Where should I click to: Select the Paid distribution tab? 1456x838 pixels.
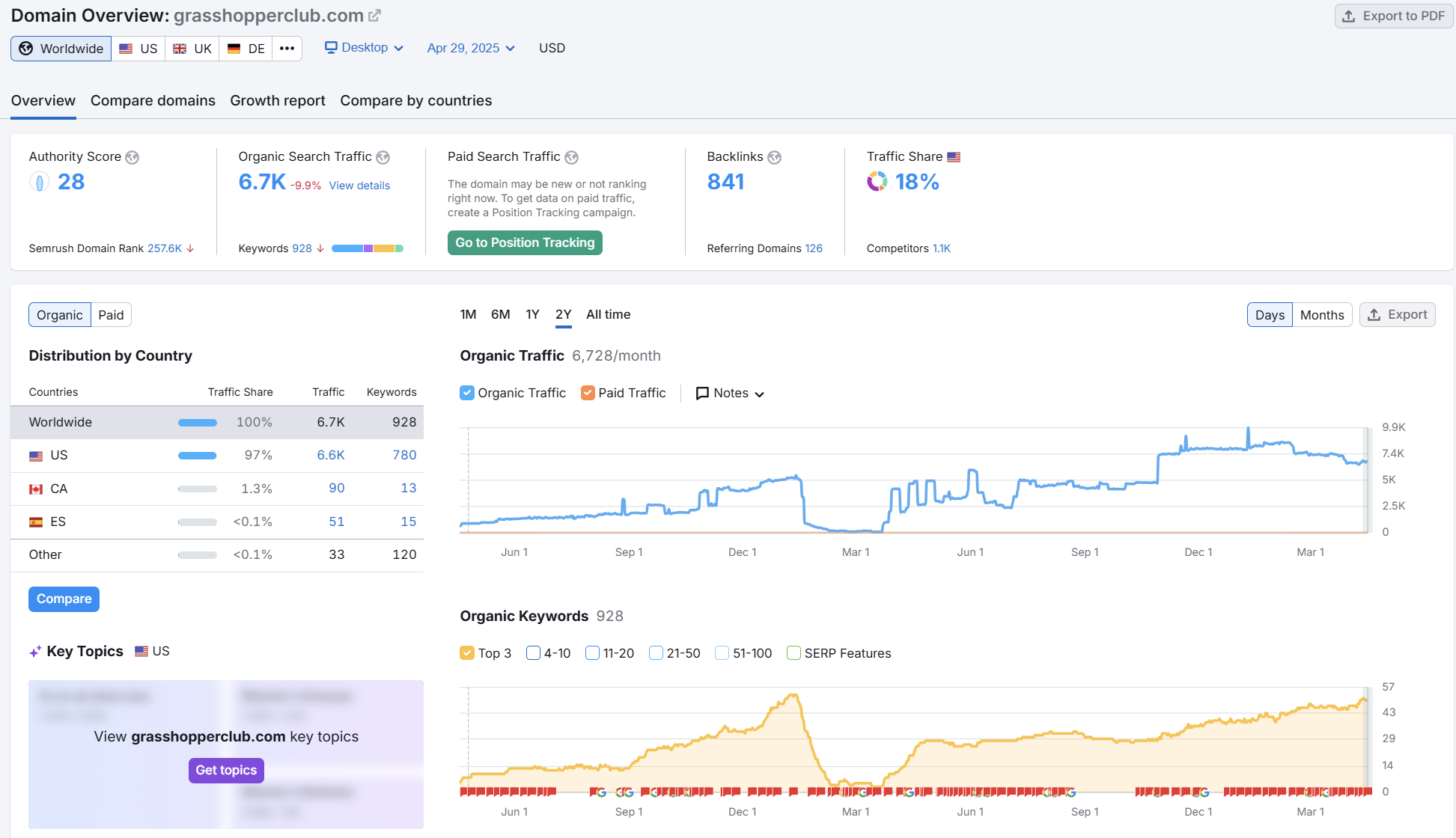[x=111, y=315]
